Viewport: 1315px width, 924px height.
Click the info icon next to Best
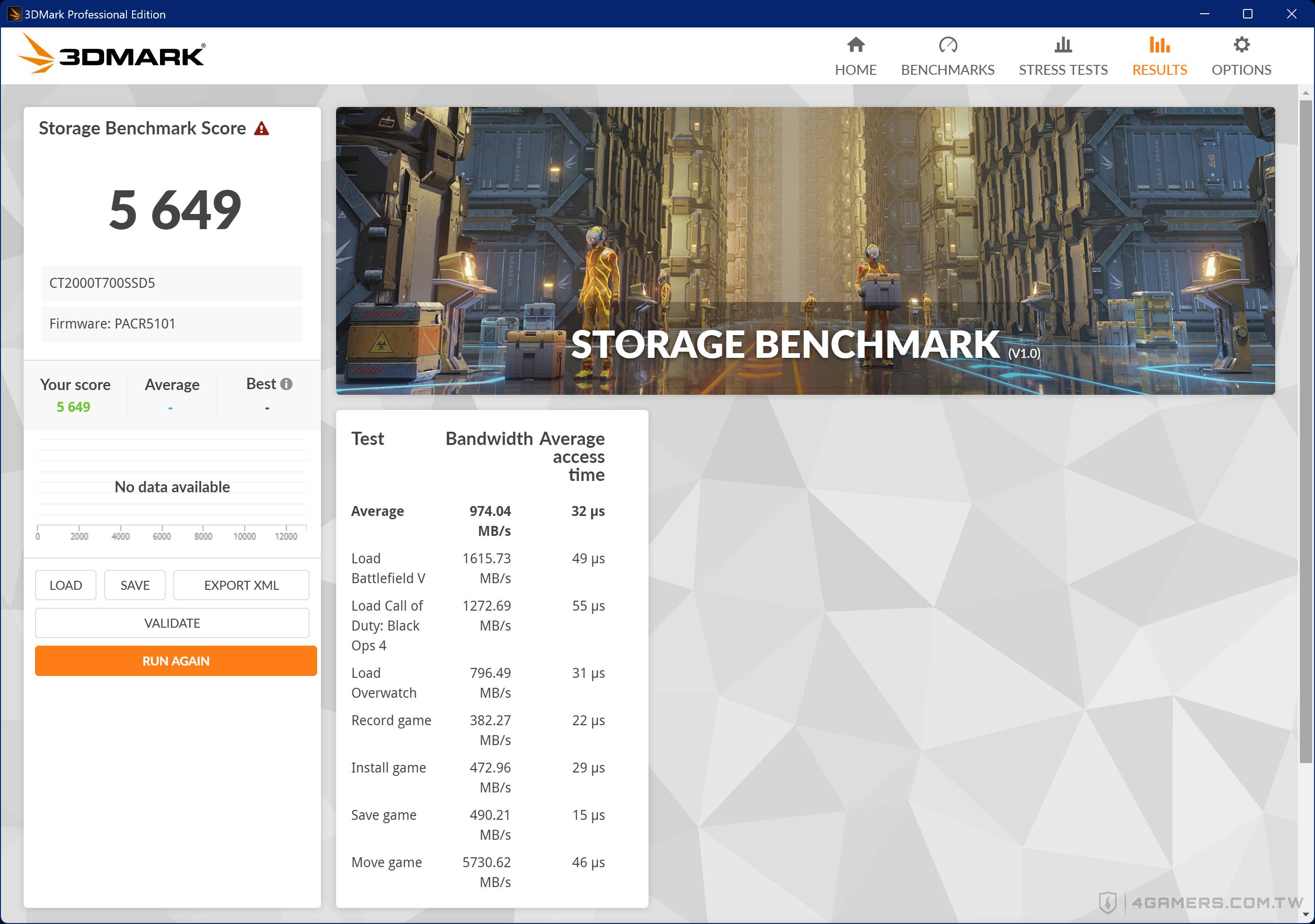coord(286,384)
